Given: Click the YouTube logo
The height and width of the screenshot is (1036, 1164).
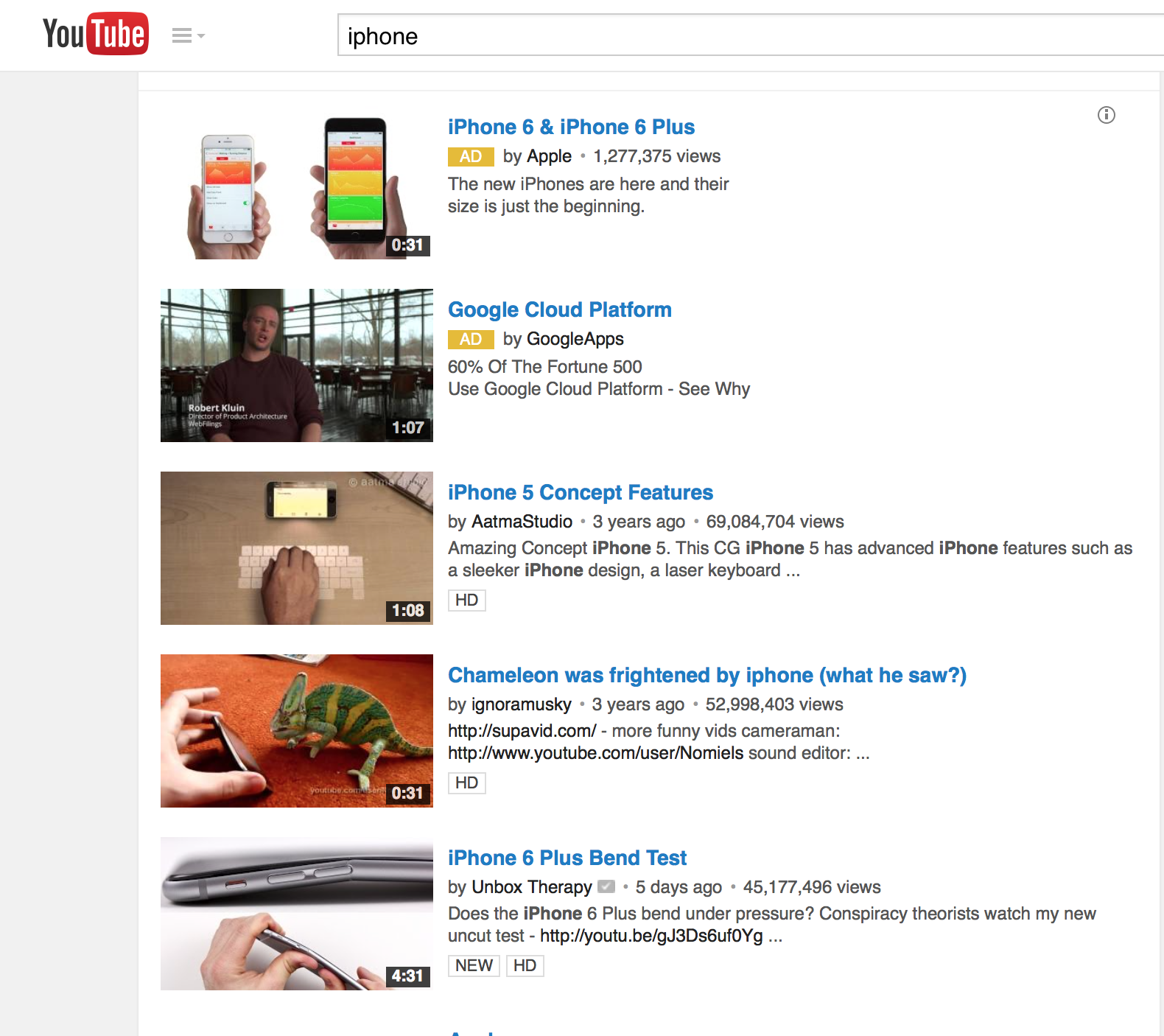Looking at the screenshot, I should coord(96,33).
